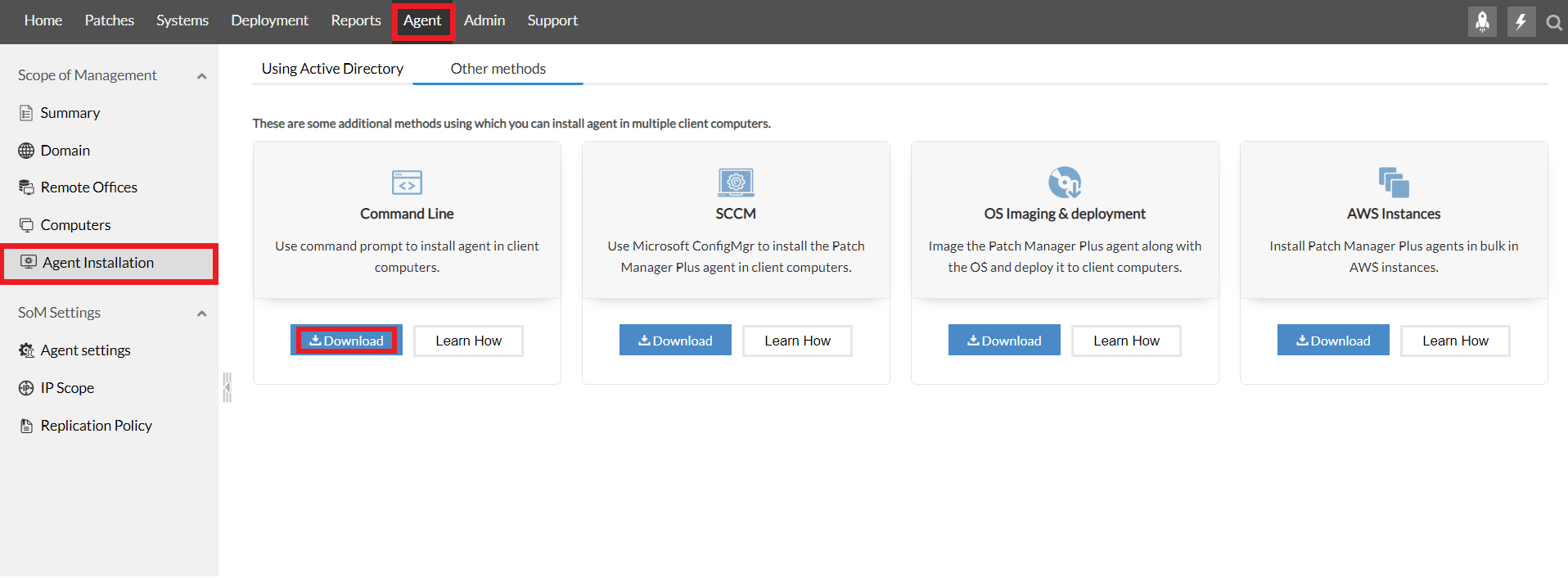
Task: Open the Deployment menu
Action: pos(269,20)
